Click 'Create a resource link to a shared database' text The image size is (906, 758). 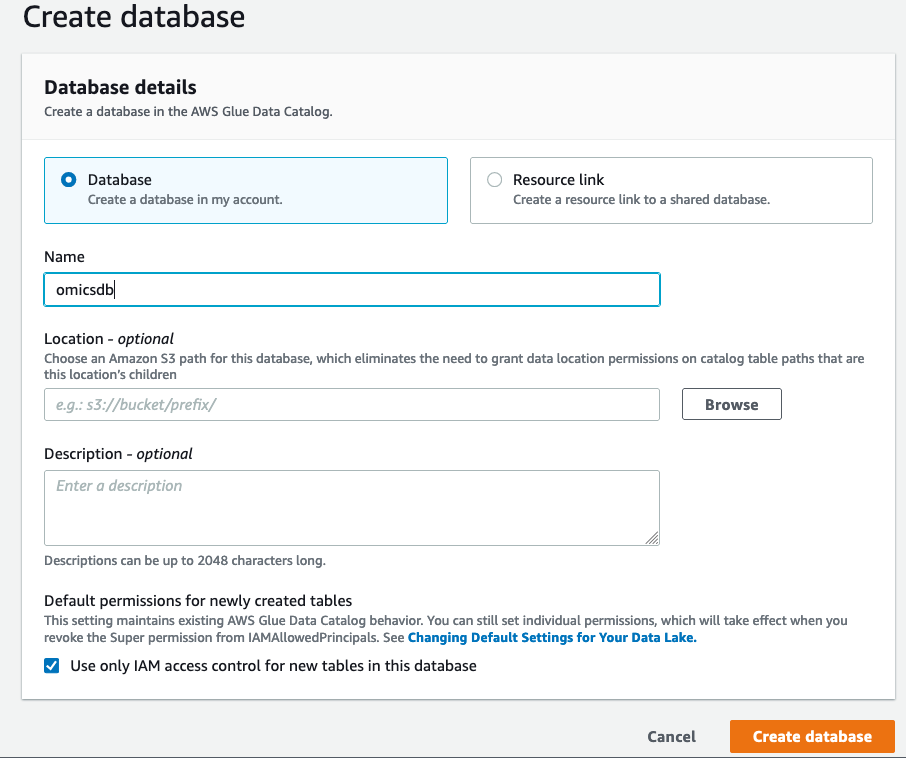coord(641,199)
